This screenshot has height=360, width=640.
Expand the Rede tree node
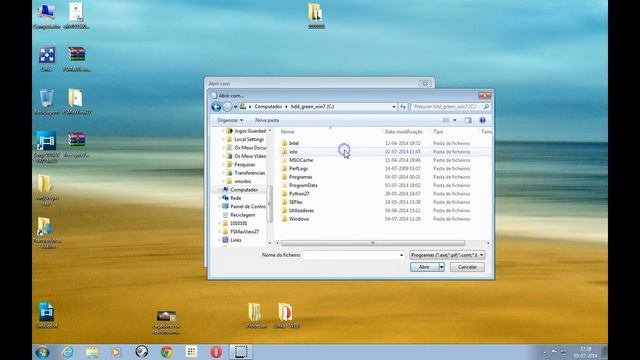(220, 198)
